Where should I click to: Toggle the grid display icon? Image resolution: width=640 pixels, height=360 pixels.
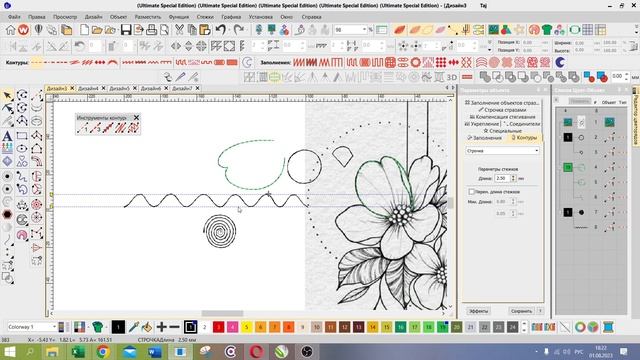pyautogui.click(x=587, y=30)
